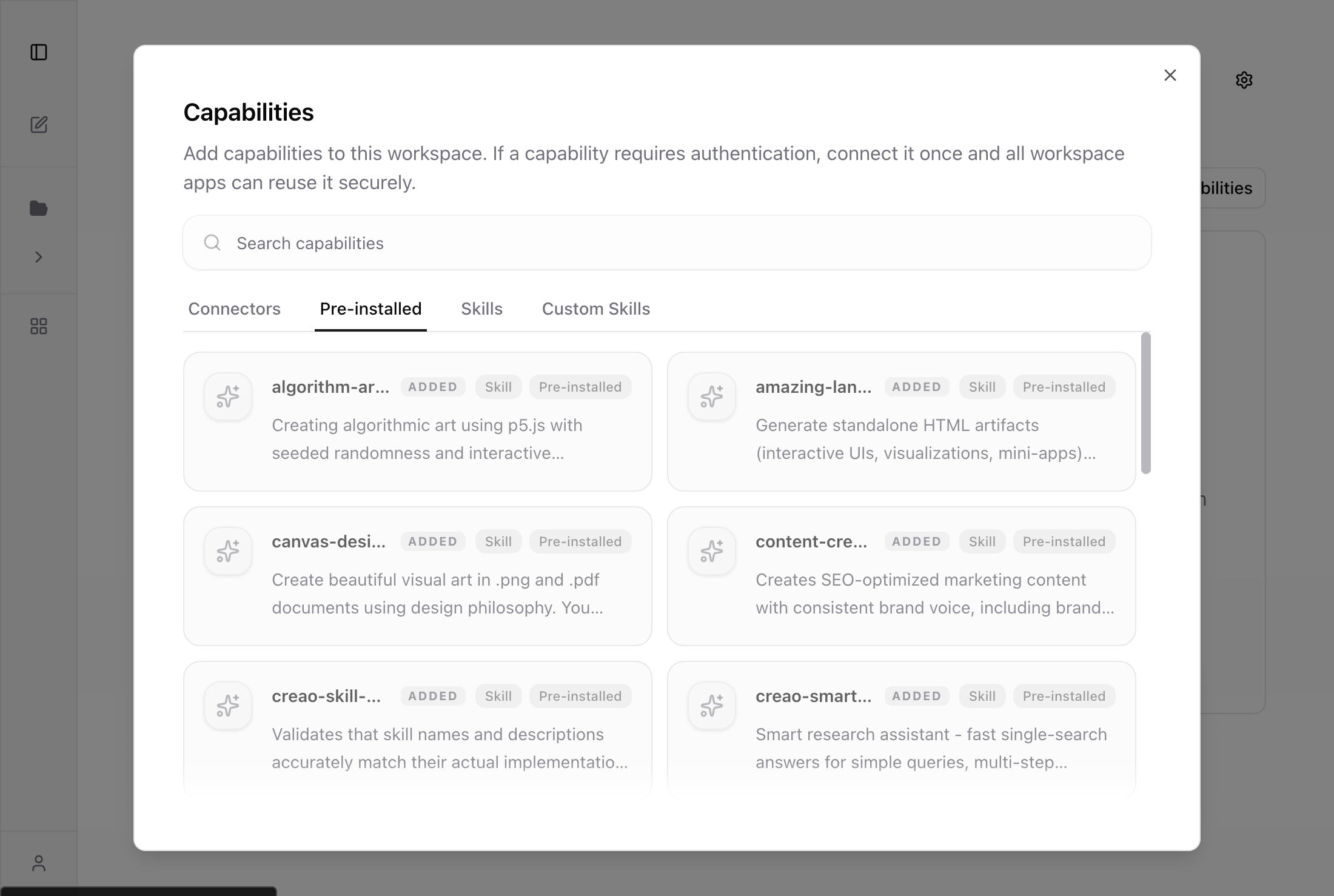Image resolution: width=1334 pixels, height=896 pixels.
Task: Toggle the left sidebar panel icon
Action: [x=39, y=52]
